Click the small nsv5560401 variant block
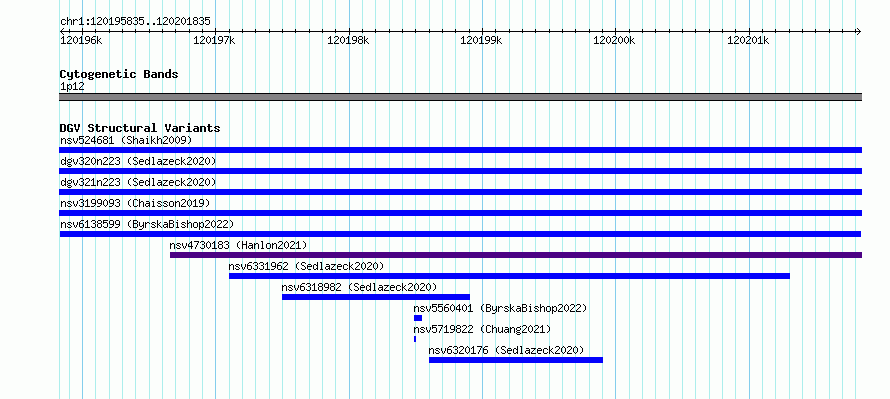890x399 pixels. [418, 318]
